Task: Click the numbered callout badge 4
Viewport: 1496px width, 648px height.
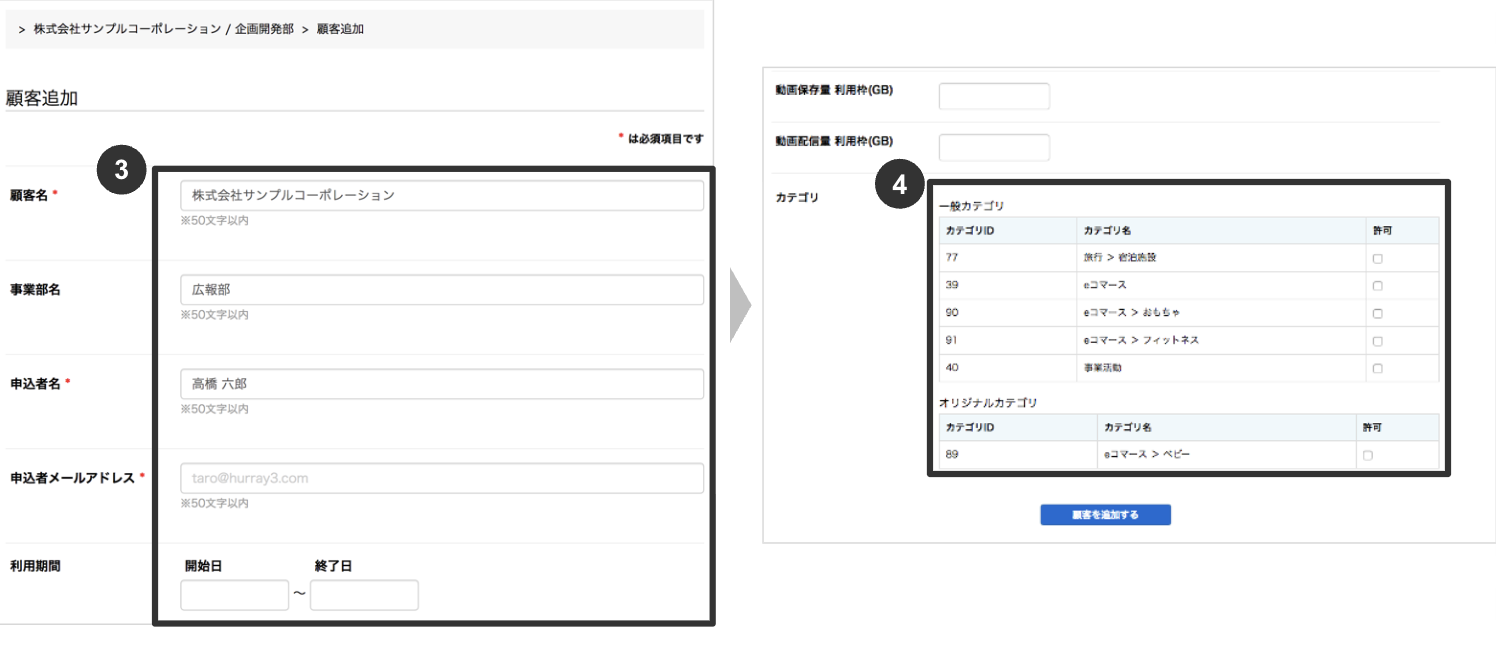Action: pyautogui.click(x=899, y=185)
